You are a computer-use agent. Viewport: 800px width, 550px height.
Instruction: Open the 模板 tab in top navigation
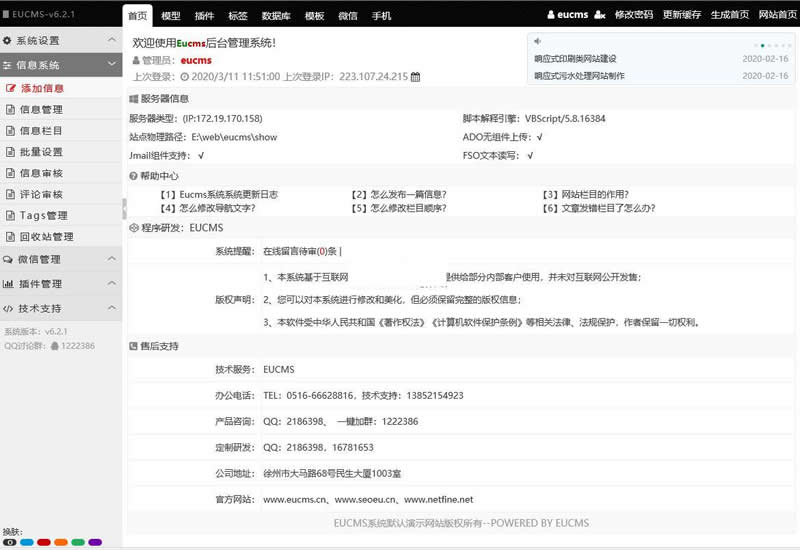click(x=314, y=16)
